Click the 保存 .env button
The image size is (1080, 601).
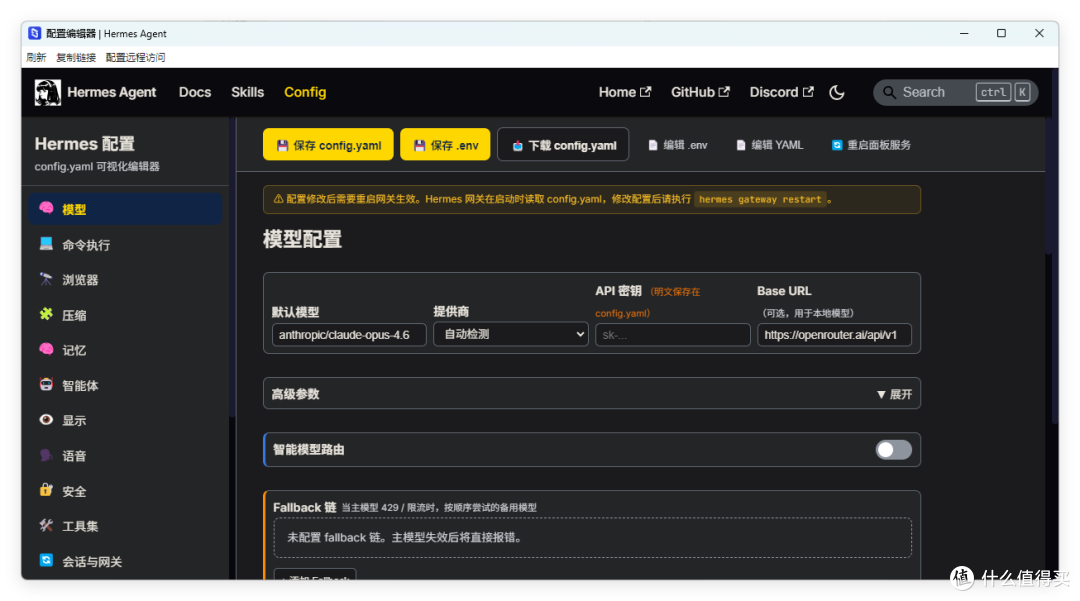(445, 145)
